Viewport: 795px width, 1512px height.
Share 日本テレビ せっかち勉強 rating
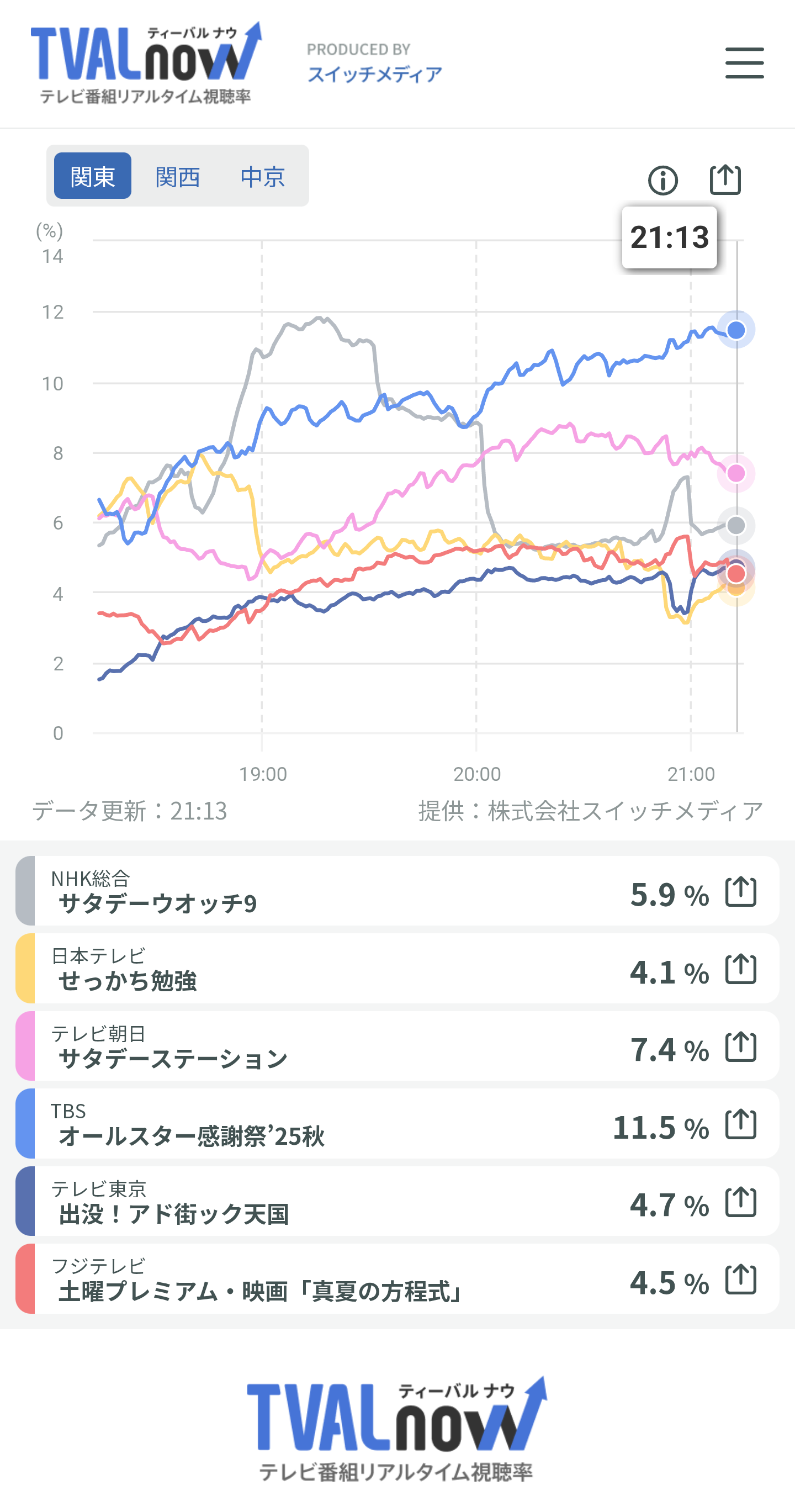click(x=740, y=969)
